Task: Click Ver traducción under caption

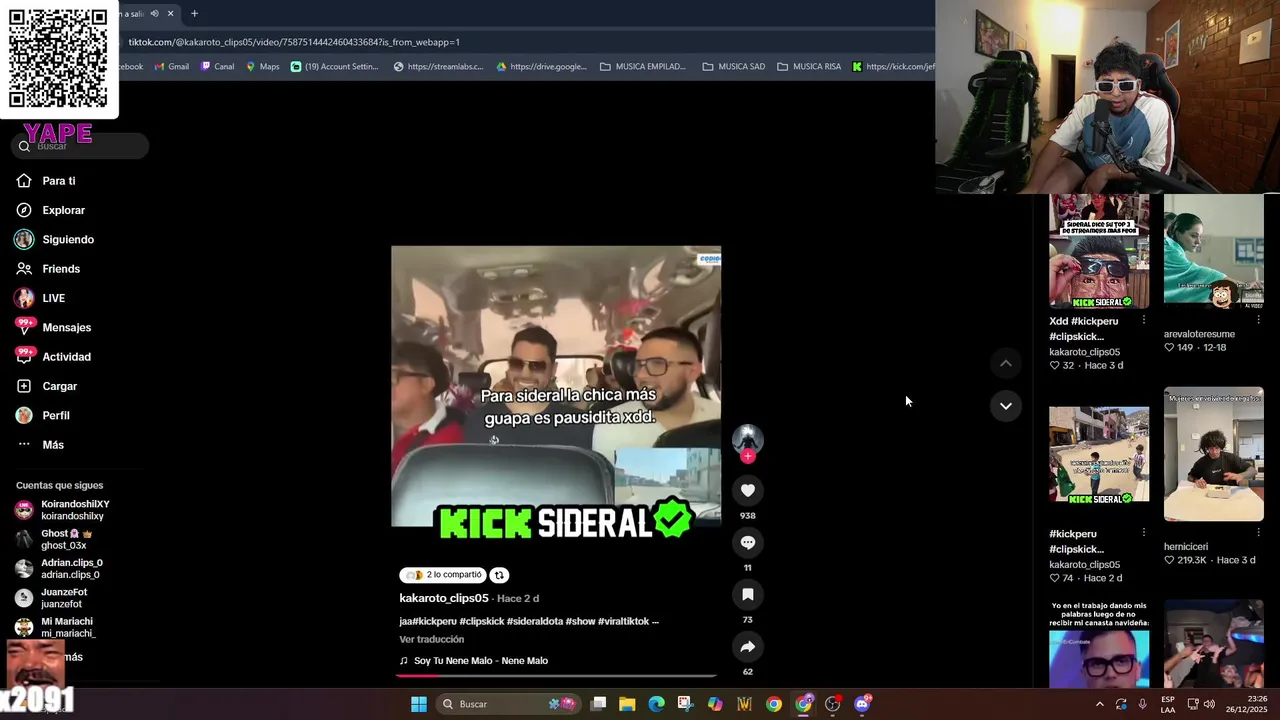Action: tap(431, 639)
